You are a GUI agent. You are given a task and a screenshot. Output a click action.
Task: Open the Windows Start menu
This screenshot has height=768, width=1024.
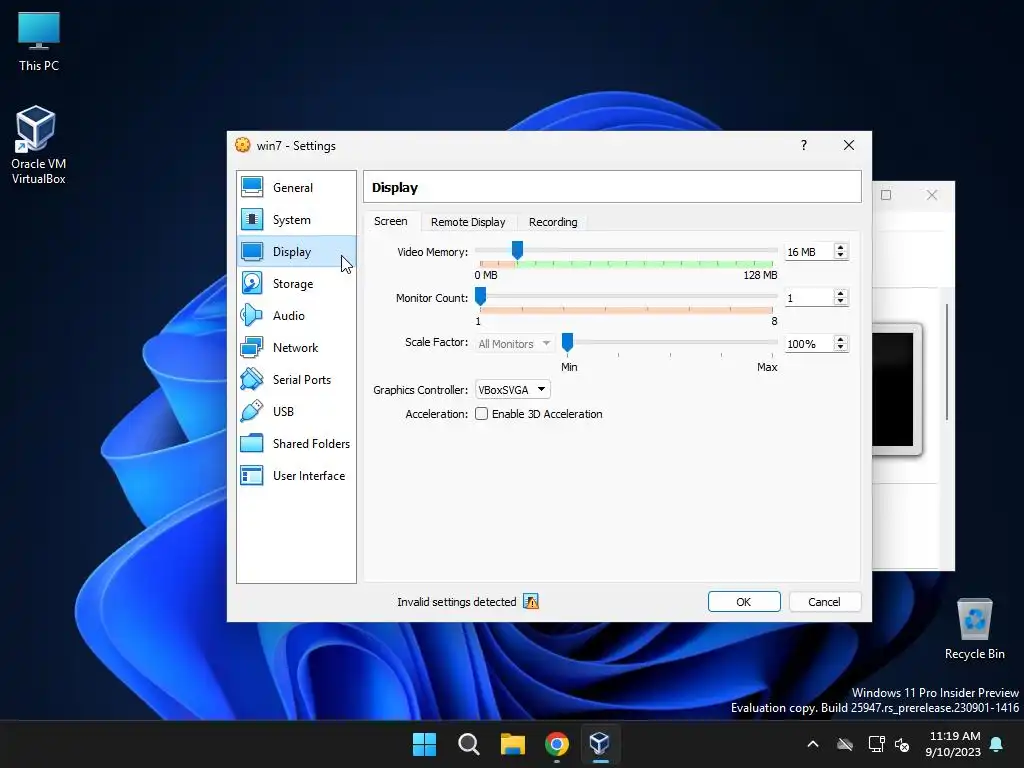click(x=424, y=744)
